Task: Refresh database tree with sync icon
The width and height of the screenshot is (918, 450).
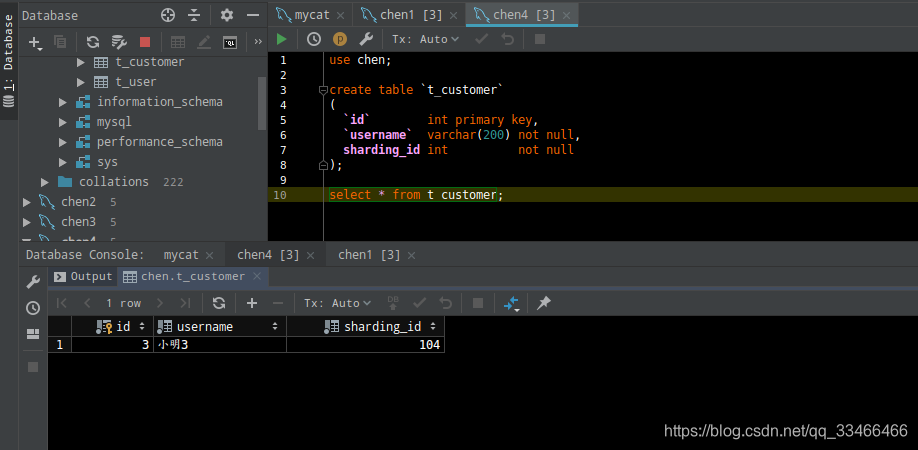Action: click(x=93, y=42)
